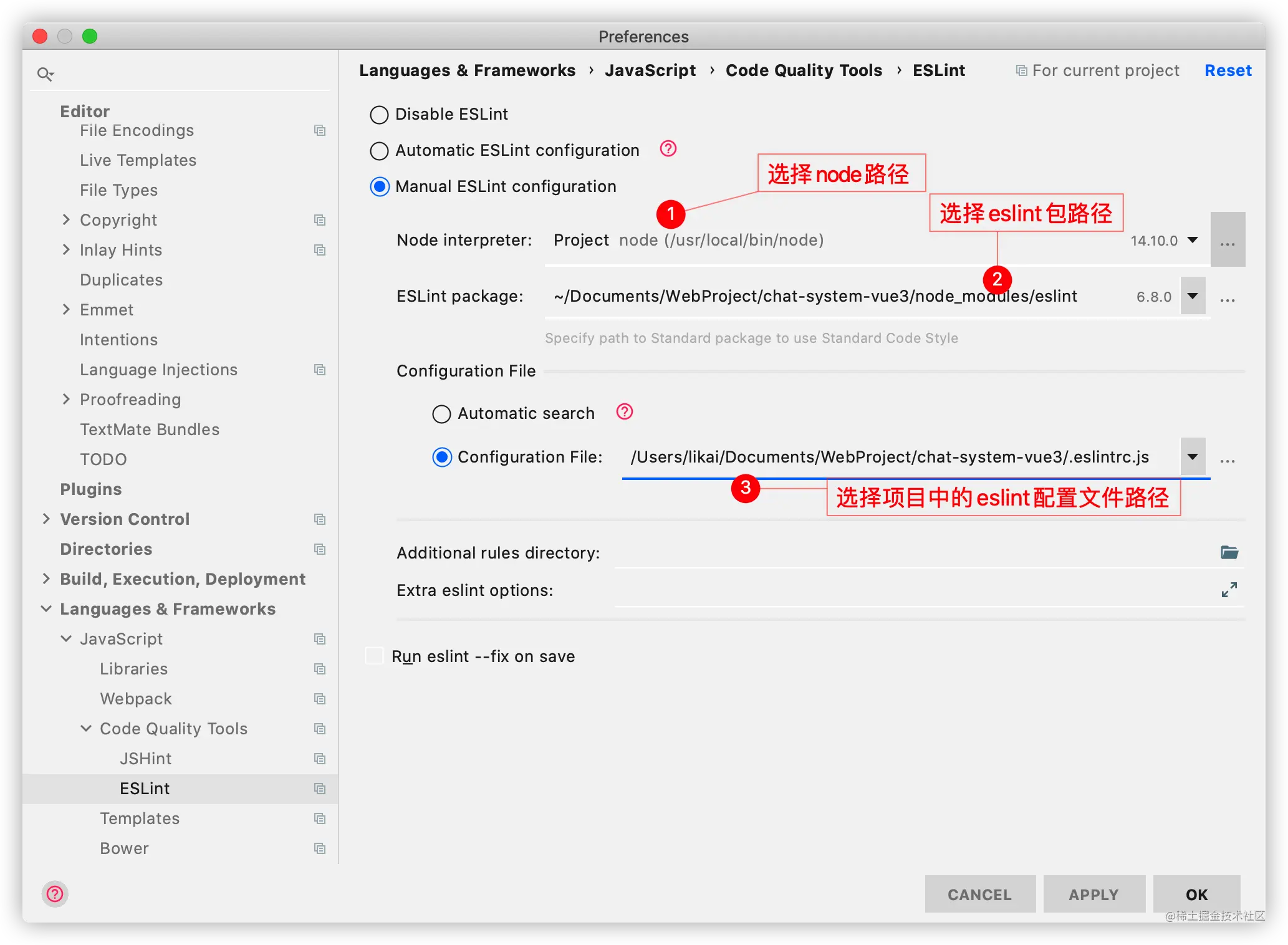
Task: Open folder browser for Additional rules directory
Action: (1229, 552)
